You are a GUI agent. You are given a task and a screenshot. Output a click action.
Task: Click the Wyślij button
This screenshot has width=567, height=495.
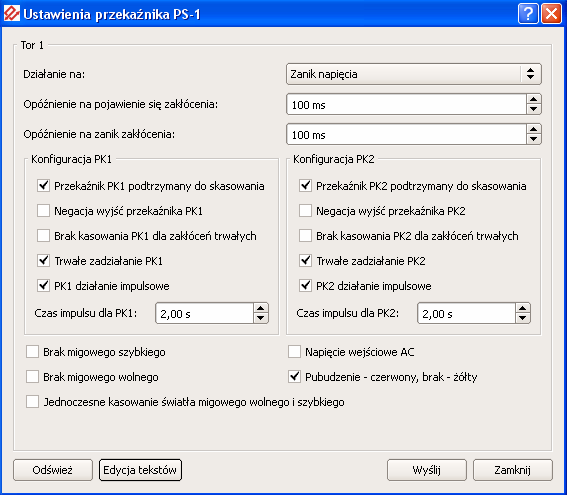tap(427, 470)
